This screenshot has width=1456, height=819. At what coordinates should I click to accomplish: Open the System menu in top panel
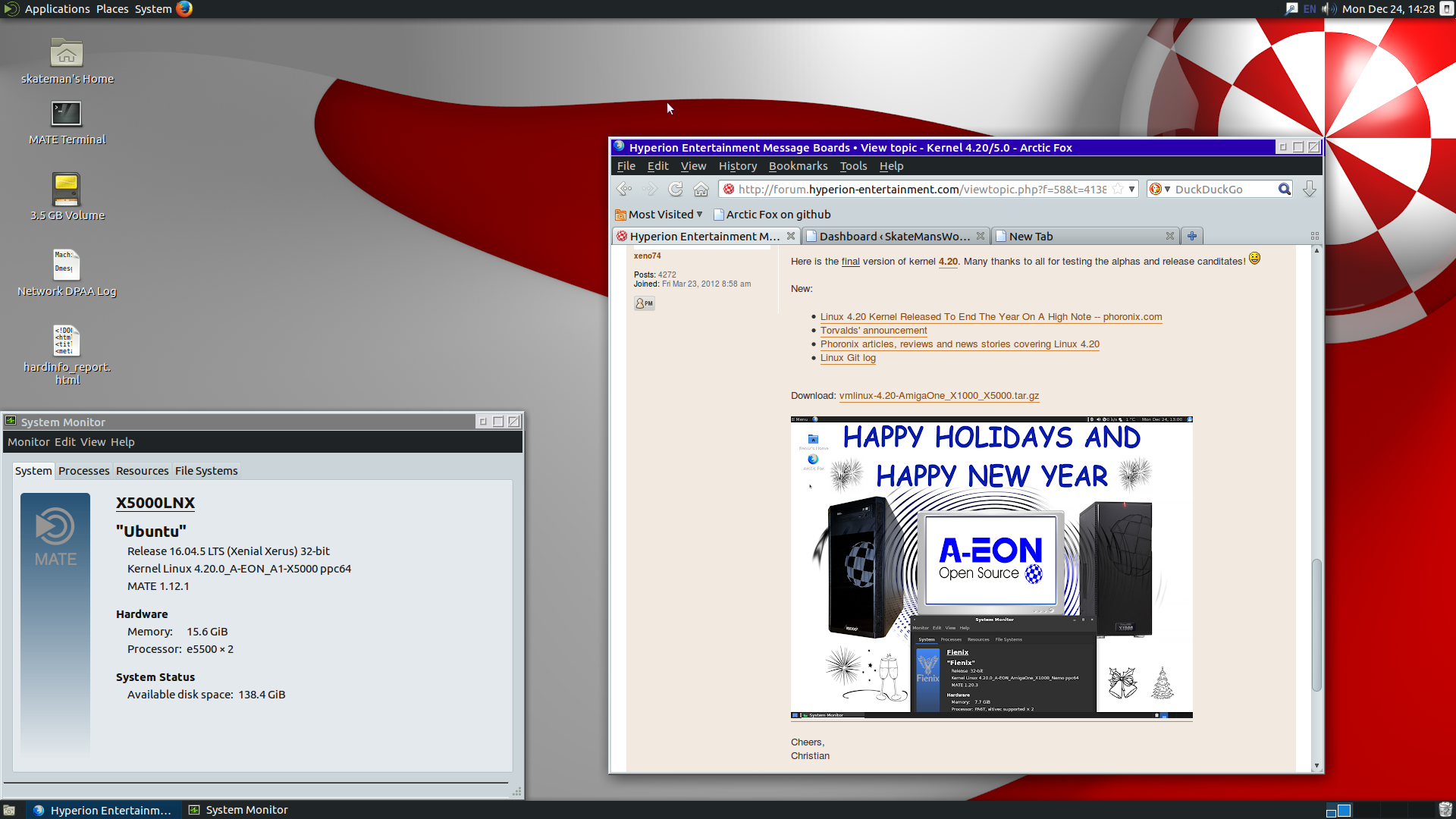(x=153, y=9)
